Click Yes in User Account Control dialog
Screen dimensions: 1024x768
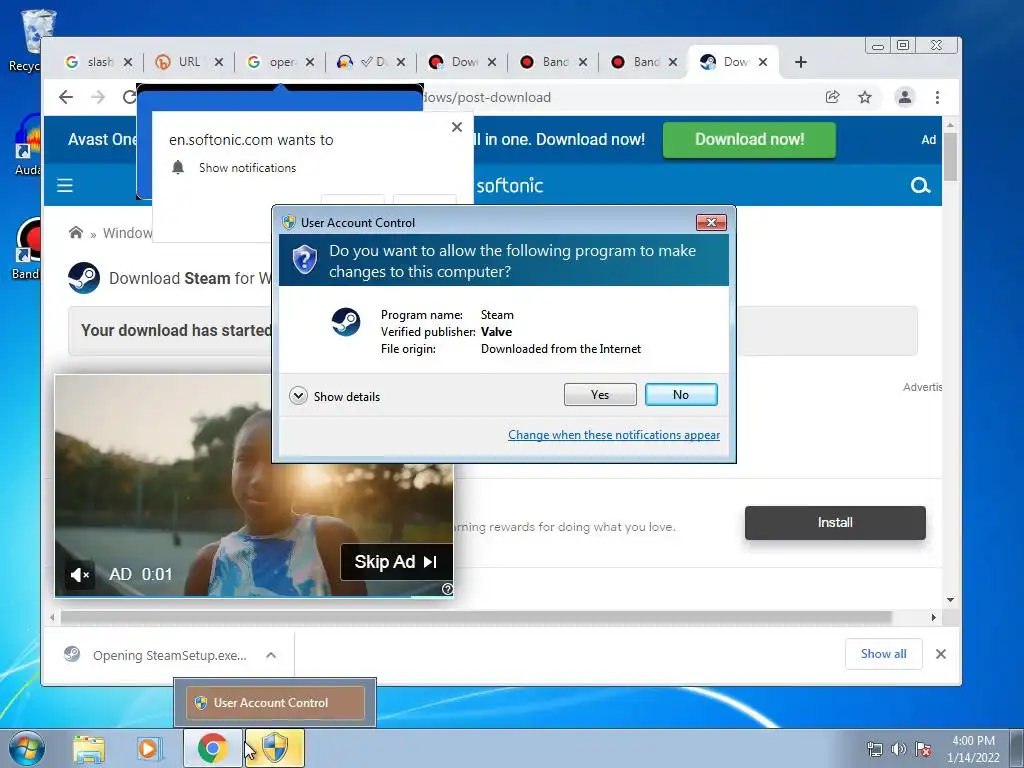[x=600, y=394]
